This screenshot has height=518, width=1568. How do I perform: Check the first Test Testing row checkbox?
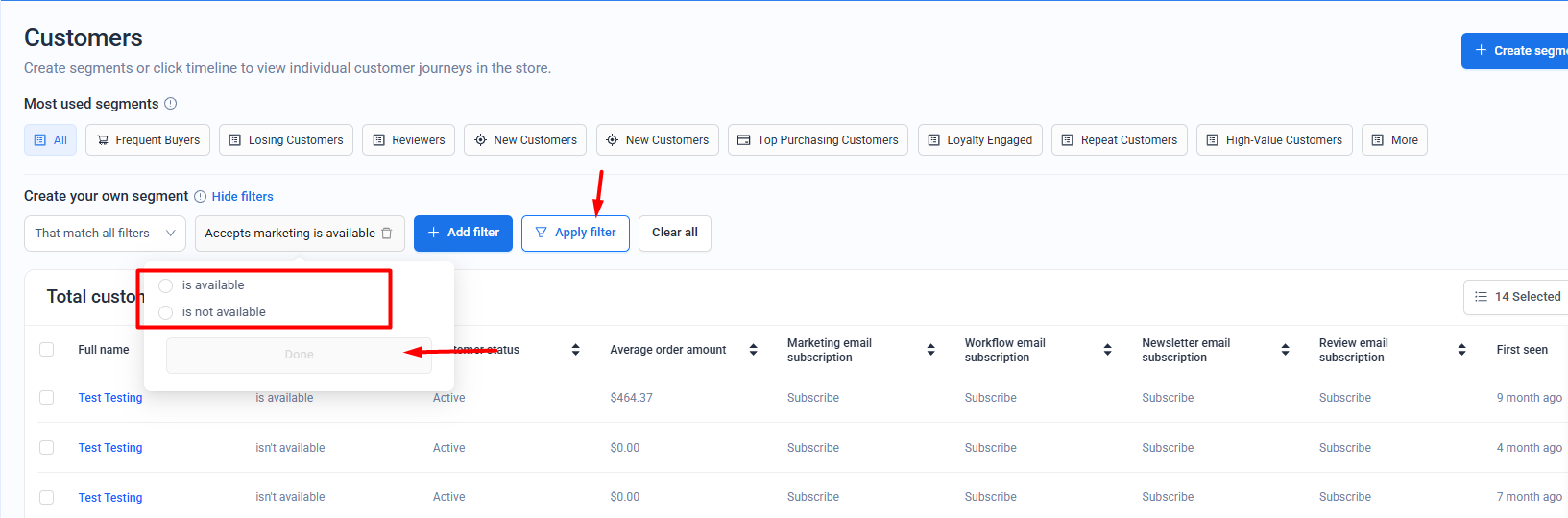(x=46, y=398)
